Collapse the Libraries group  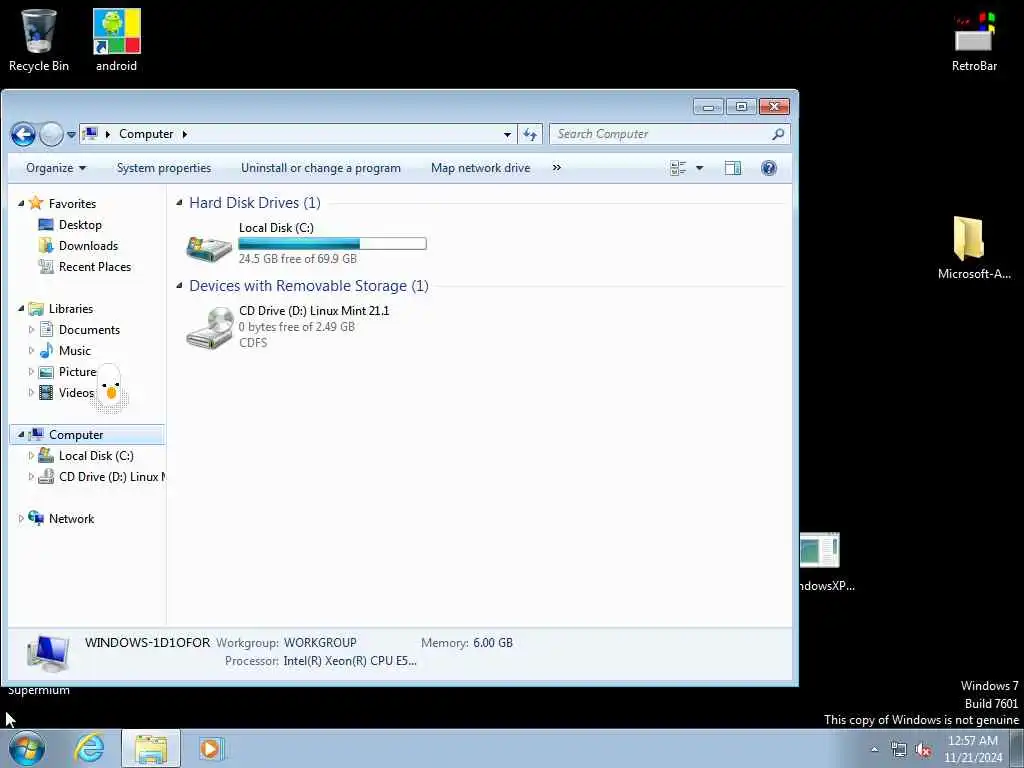click(21, 308)
